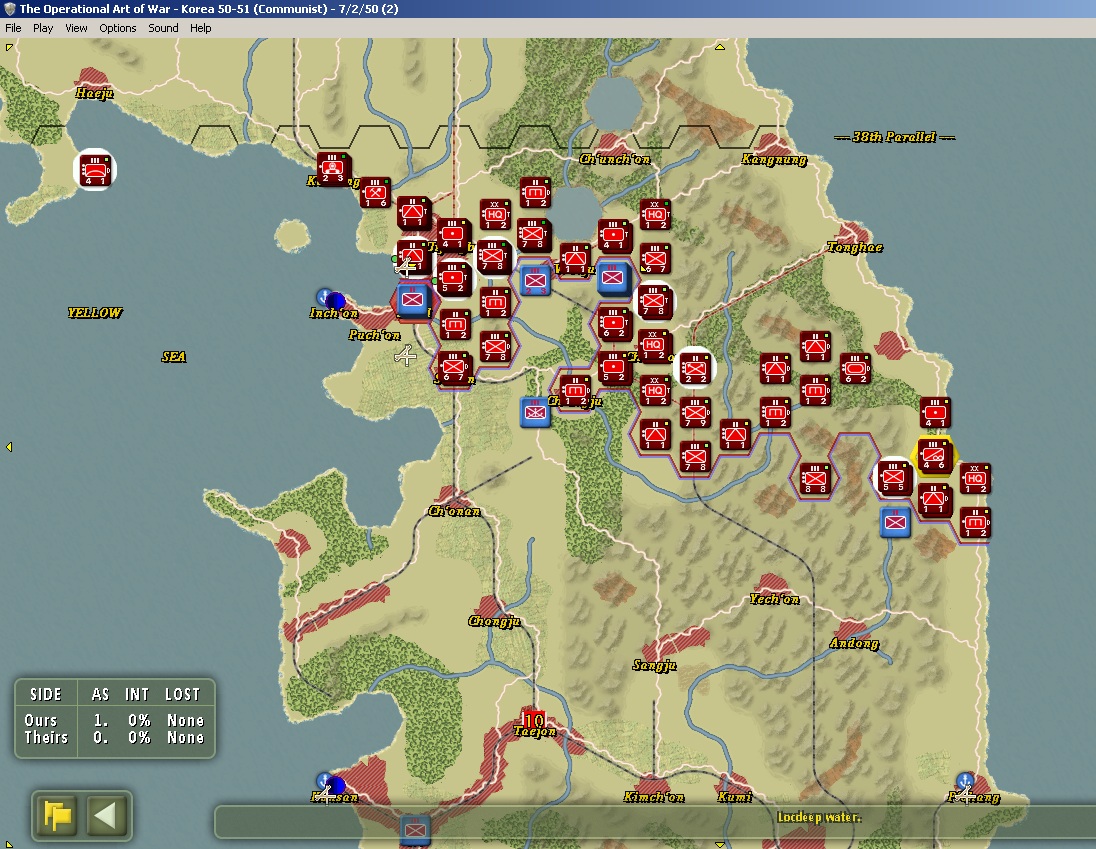1096x849 pixels.
Task: Select the yellow-highlighted unit marked 4 6
Action: pyautogui.click(x=935, y=455)
